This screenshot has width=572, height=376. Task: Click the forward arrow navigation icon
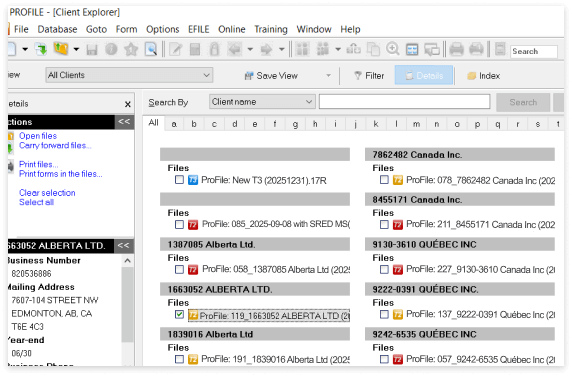266,49
